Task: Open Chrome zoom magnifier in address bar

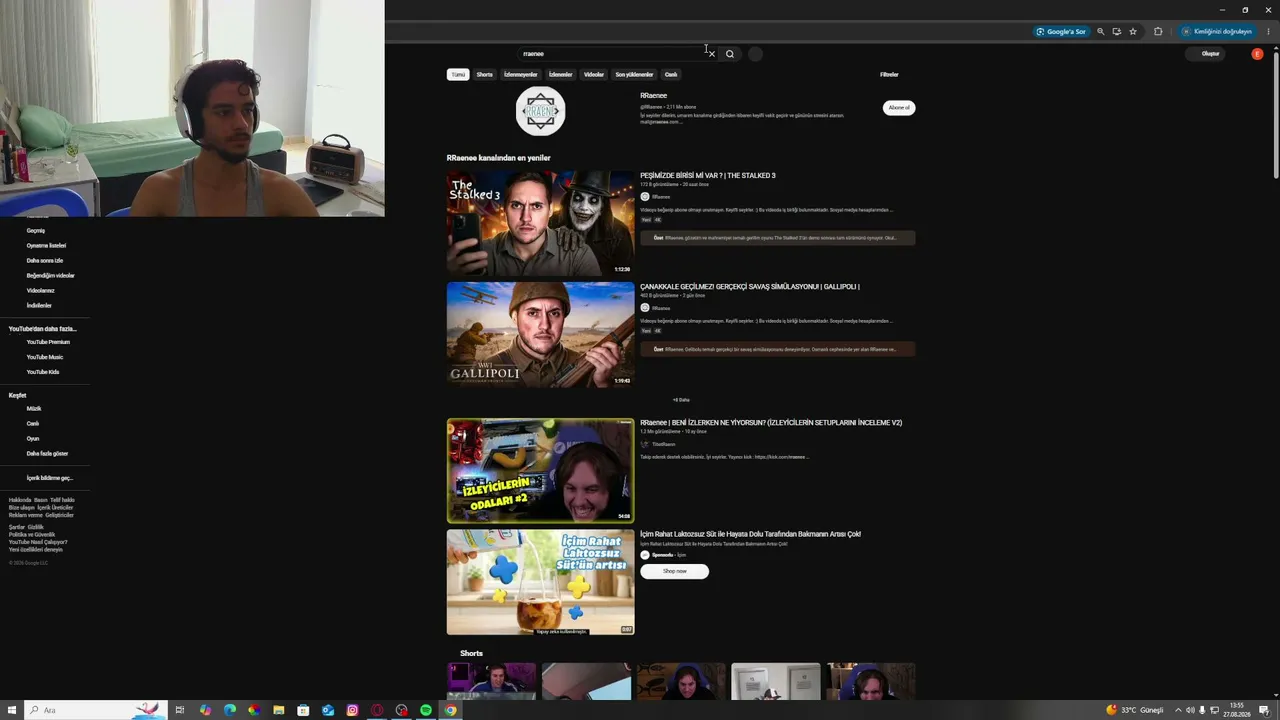Action: coord(1101,32)
